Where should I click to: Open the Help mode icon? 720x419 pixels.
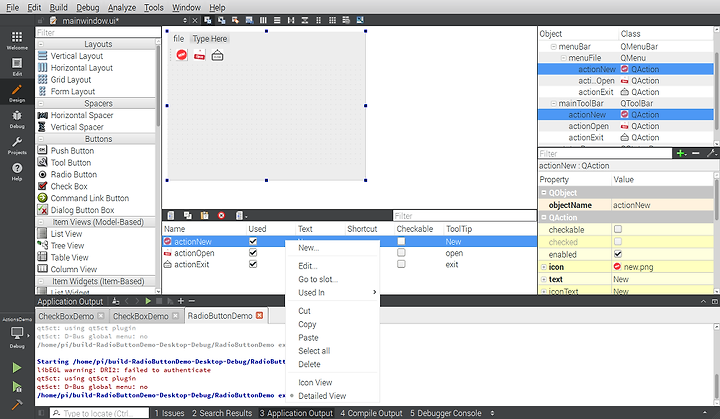point(17,171)
